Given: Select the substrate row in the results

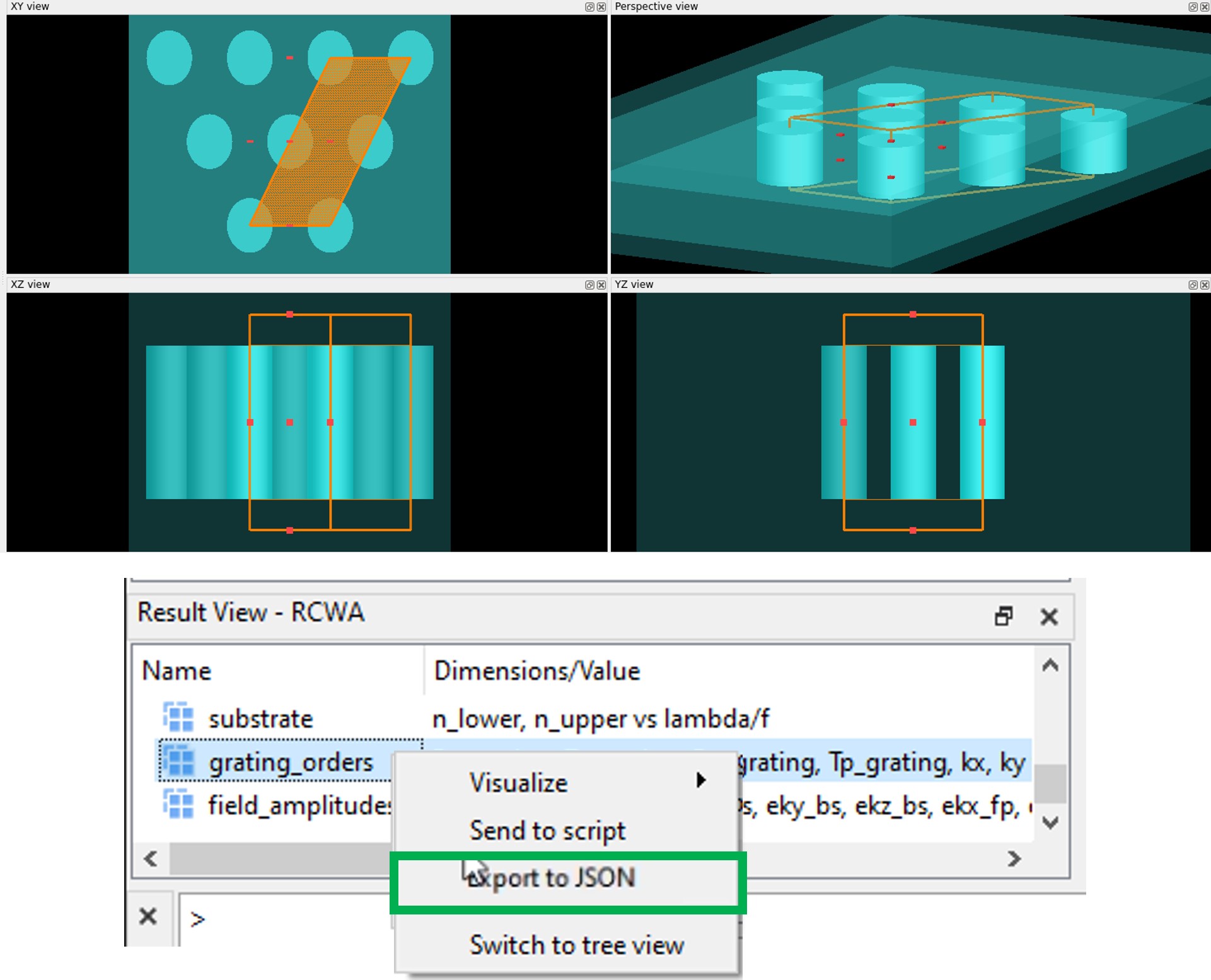Looking at the screenshot, I should click(261, 718).
